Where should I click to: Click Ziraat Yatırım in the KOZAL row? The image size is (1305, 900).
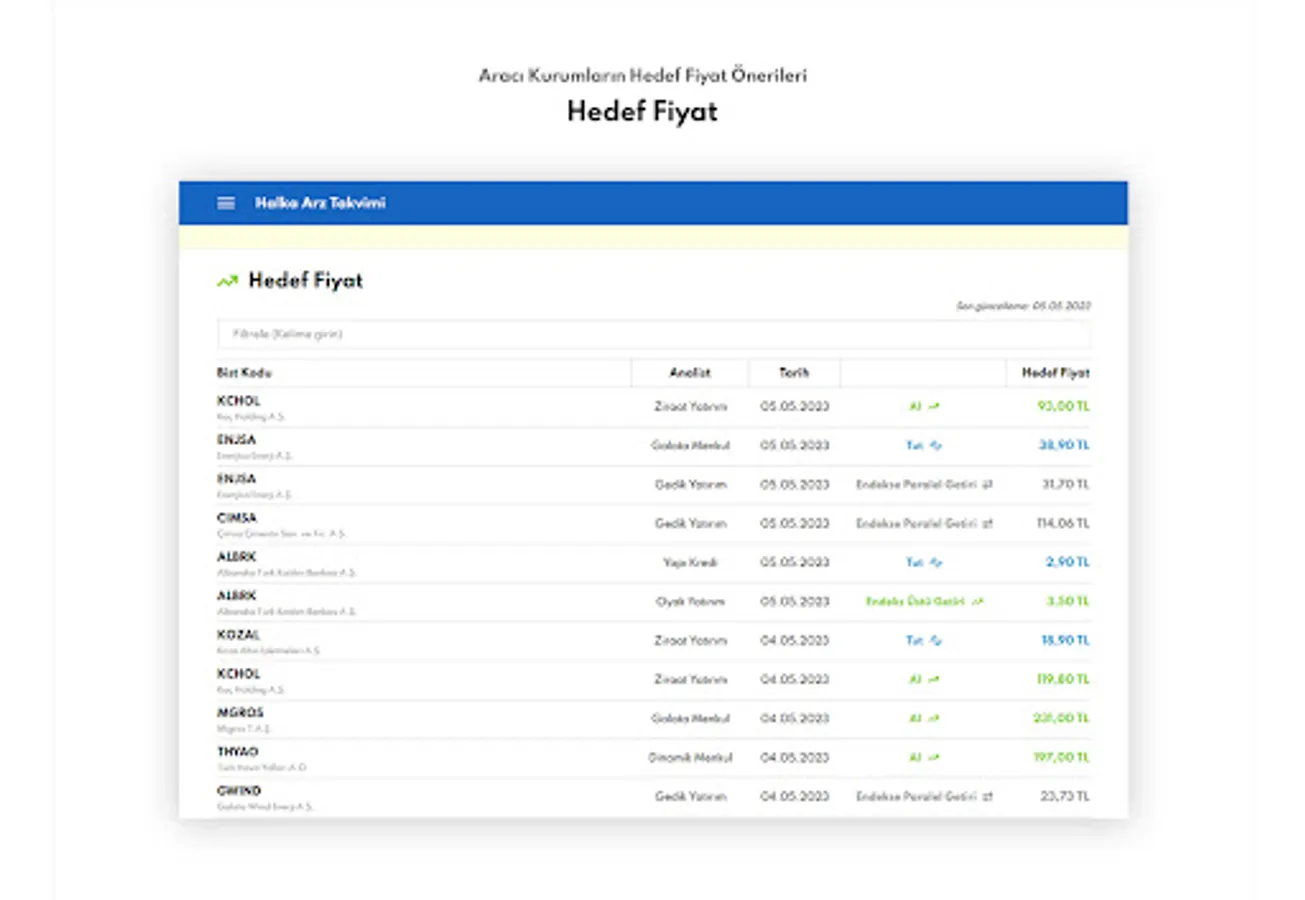click(x=690, y=641)
